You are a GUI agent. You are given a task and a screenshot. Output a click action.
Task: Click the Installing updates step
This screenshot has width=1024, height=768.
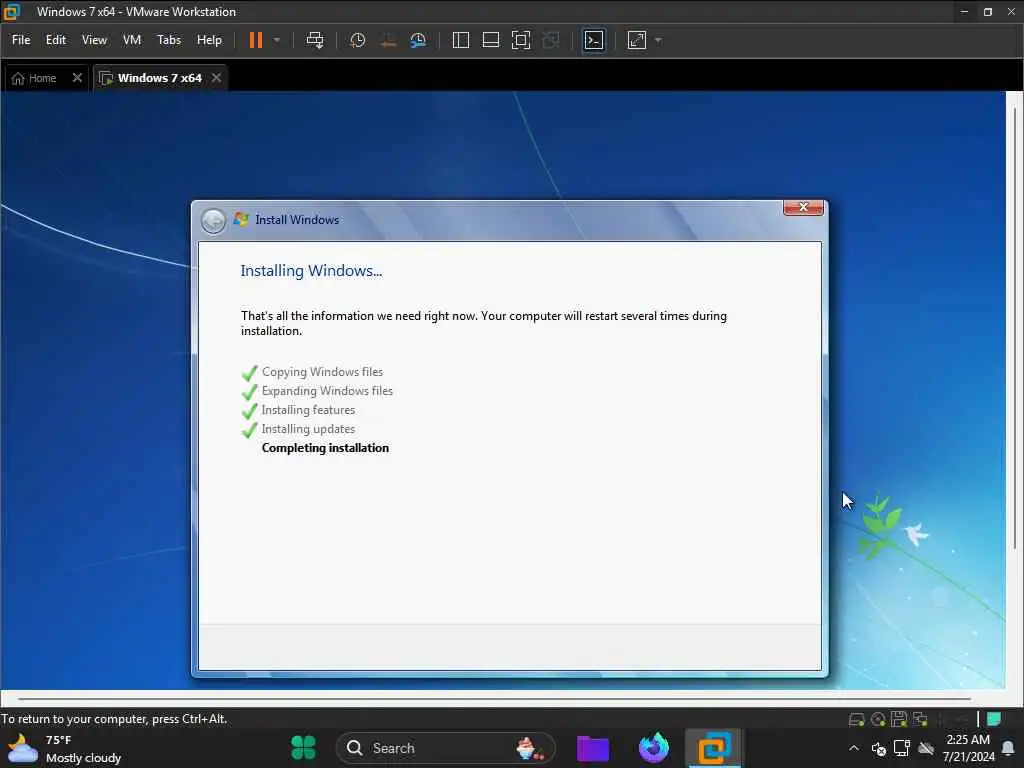(308, 428)
